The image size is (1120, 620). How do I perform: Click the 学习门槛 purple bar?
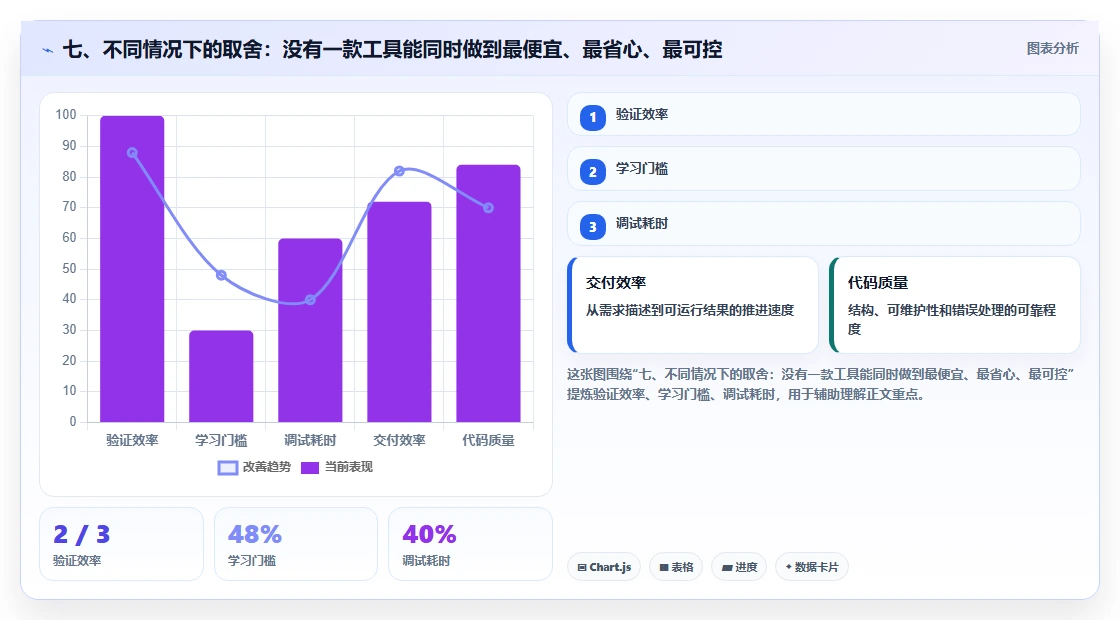pos(221,376)
